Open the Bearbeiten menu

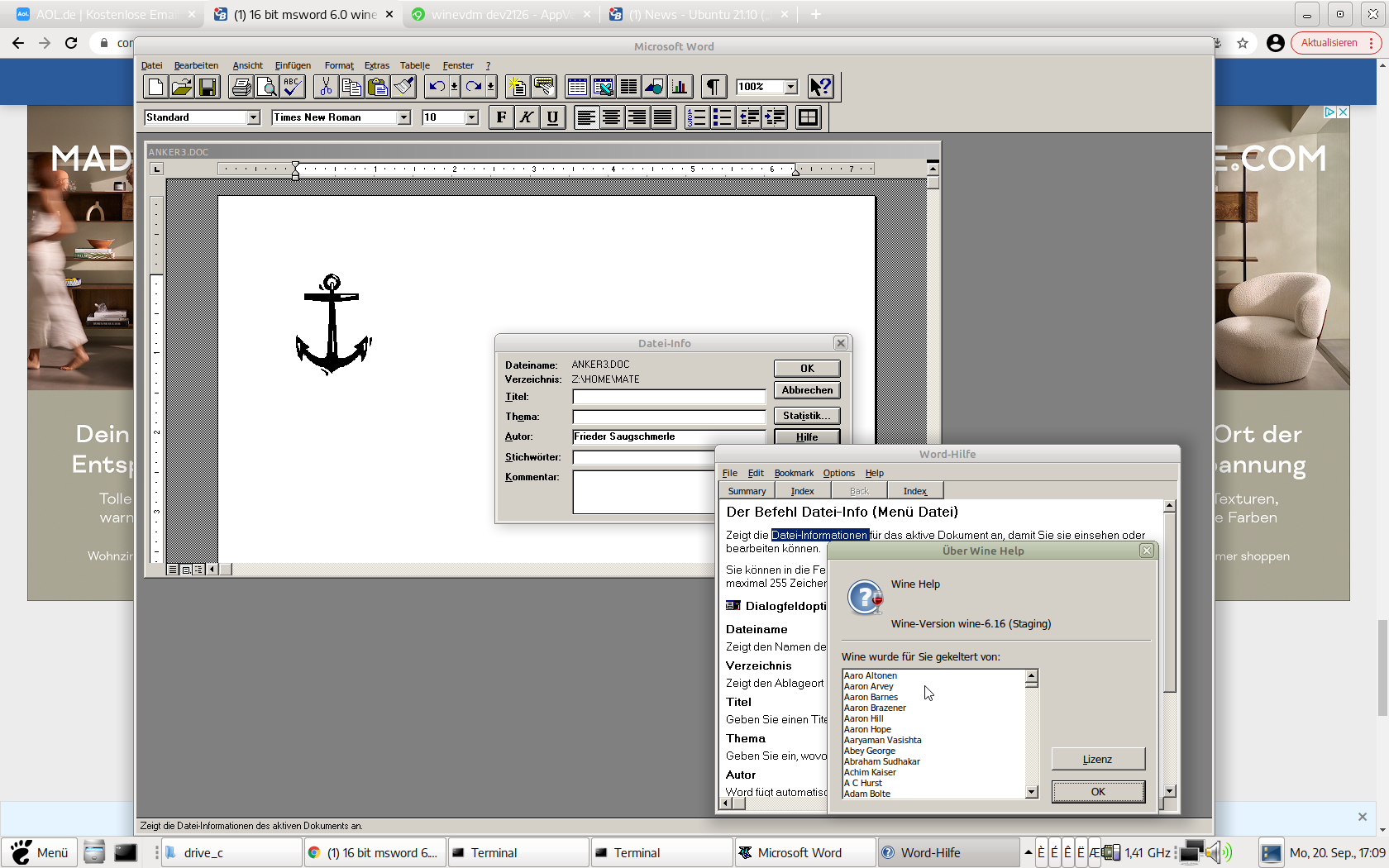[196, 65]
